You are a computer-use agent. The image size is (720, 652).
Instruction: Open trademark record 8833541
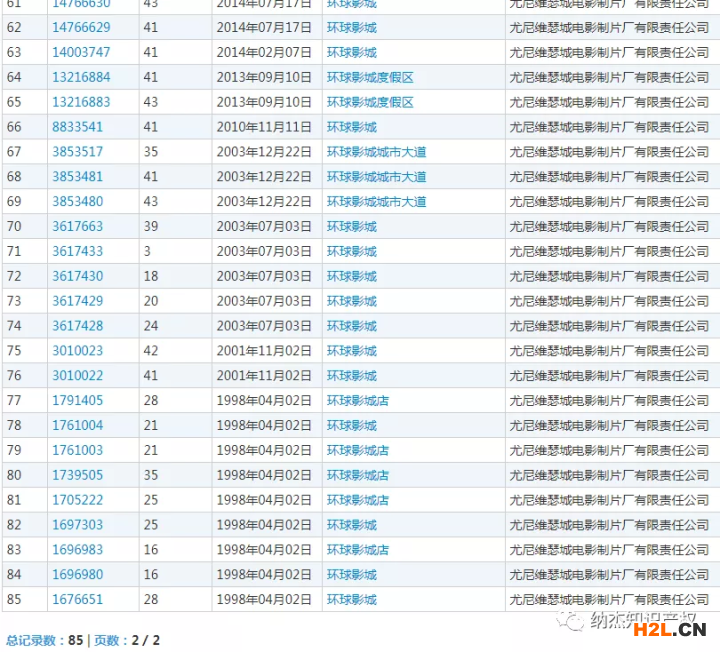(77, 127)
